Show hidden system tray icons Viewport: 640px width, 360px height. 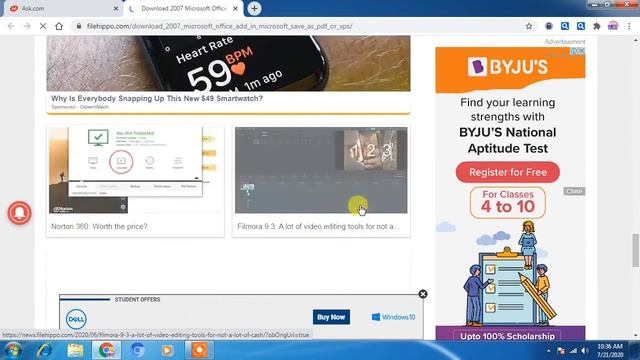click(x=549, y=351)
